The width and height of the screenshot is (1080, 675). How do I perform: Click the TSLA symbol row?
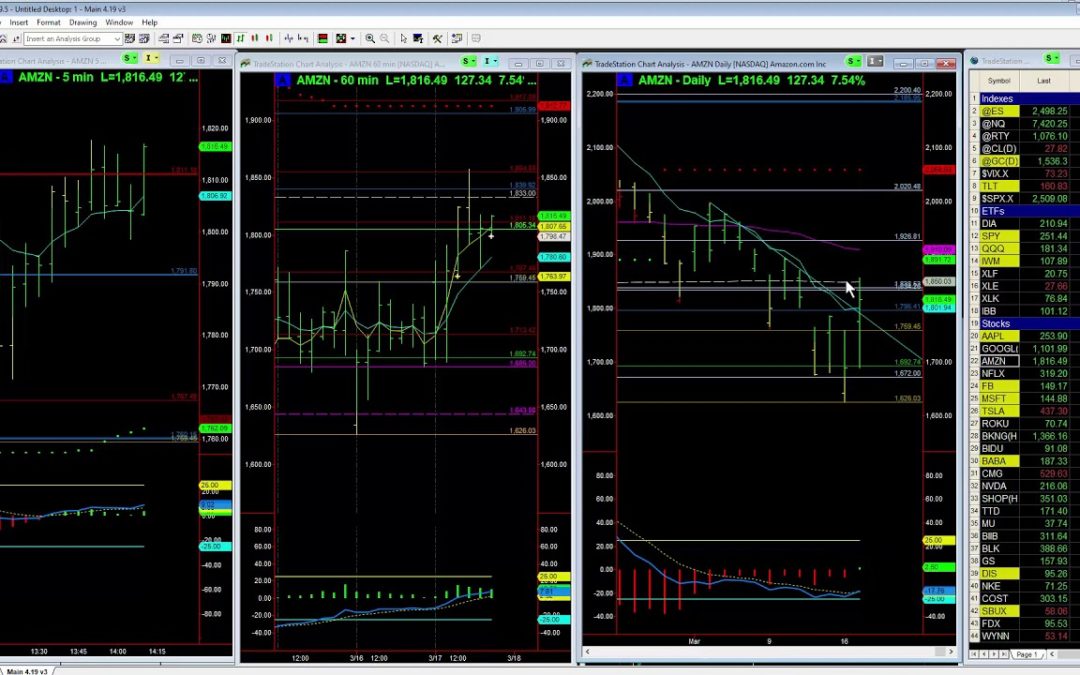point(993,410)
